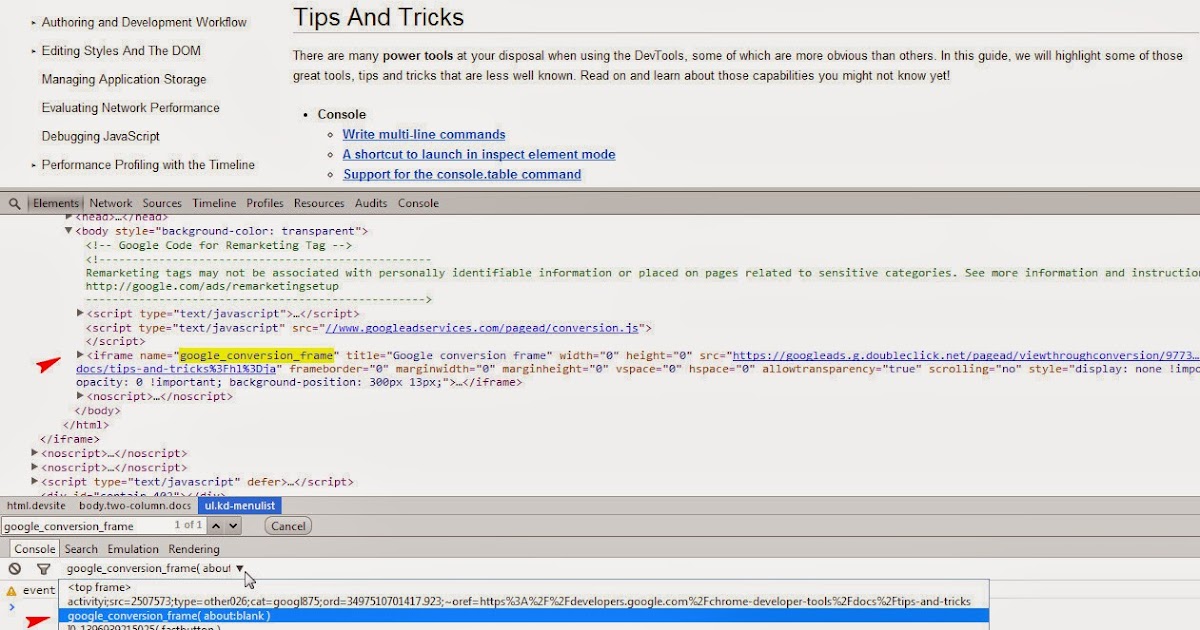
Task: Expand the script defer node
Action: (36, 481)
